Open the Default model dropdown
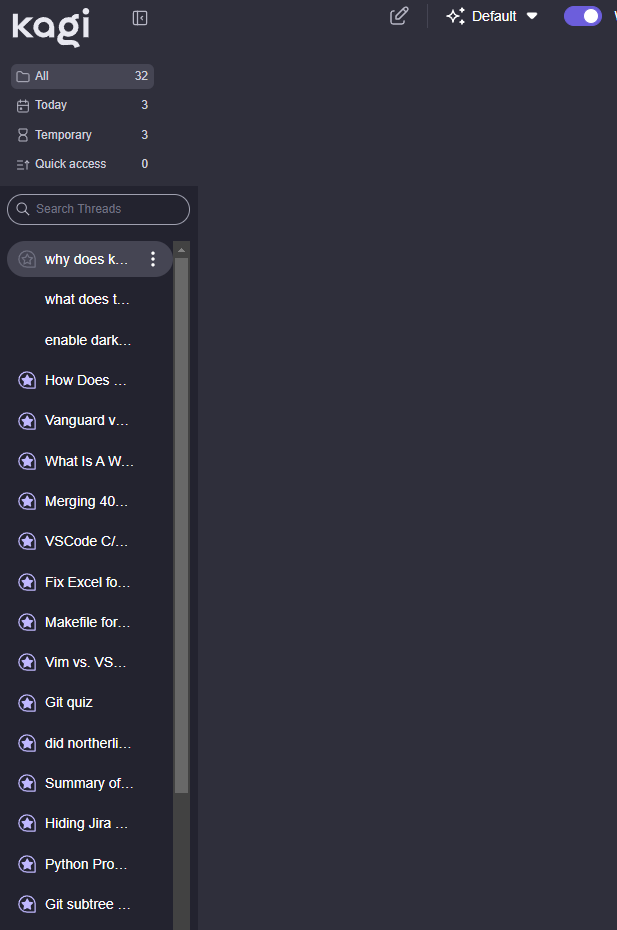 [493, 16]
